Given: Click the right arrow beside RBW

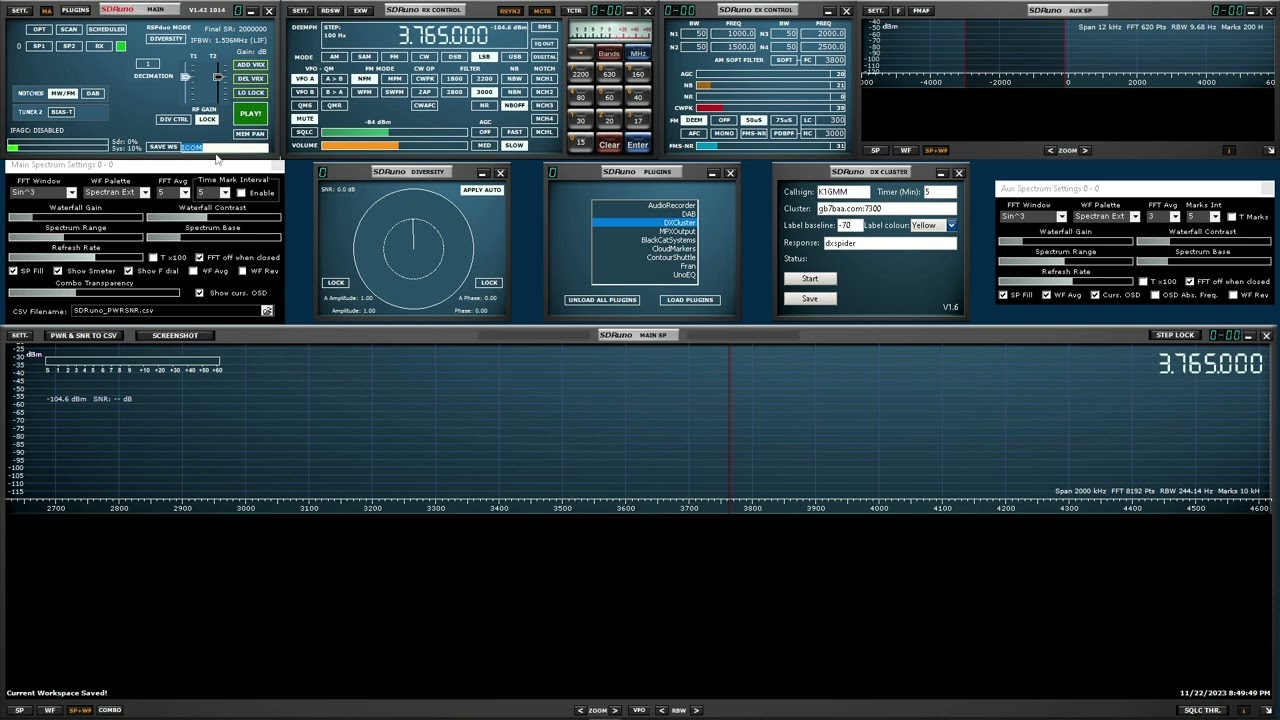Looking at the screenshot, I should tap(696, 710).
